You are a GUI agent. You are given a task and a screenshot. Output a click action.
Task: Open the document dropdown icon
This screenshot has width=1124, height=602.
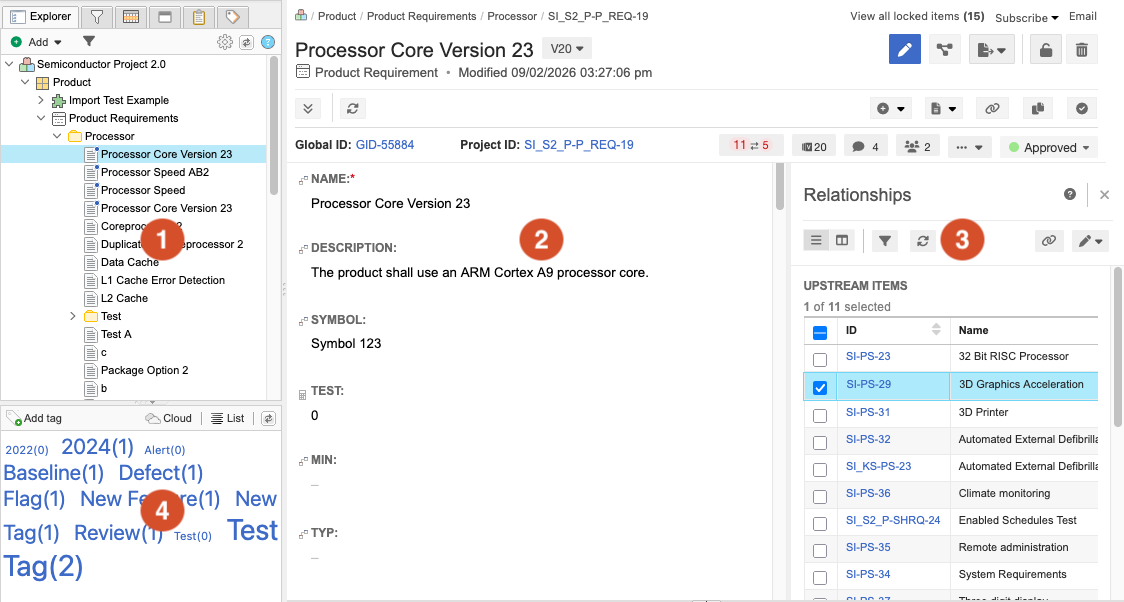[943, 108]
